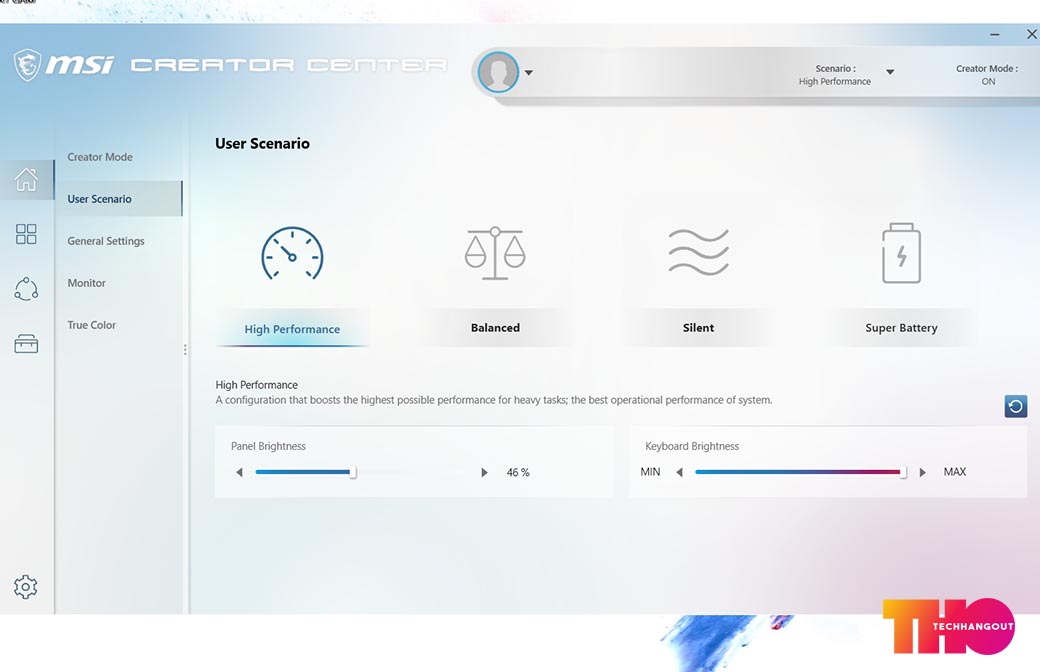Expand the user profile dropdown arrow

point(529,72)
